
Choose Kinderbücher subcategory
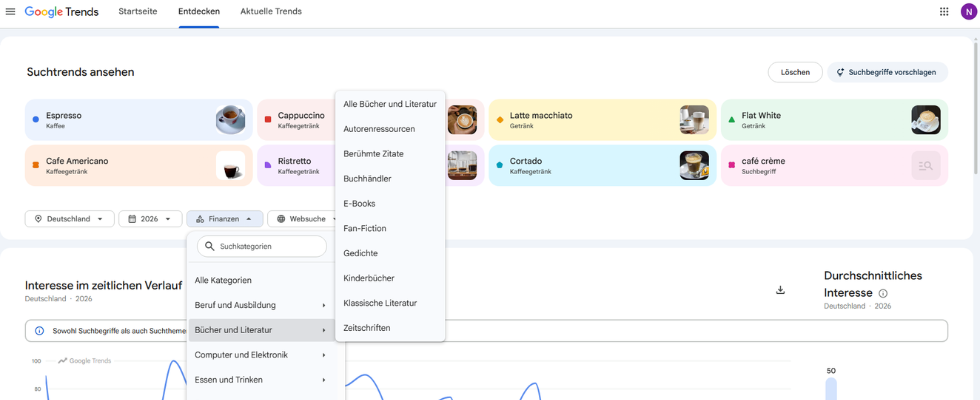(390, 278)
